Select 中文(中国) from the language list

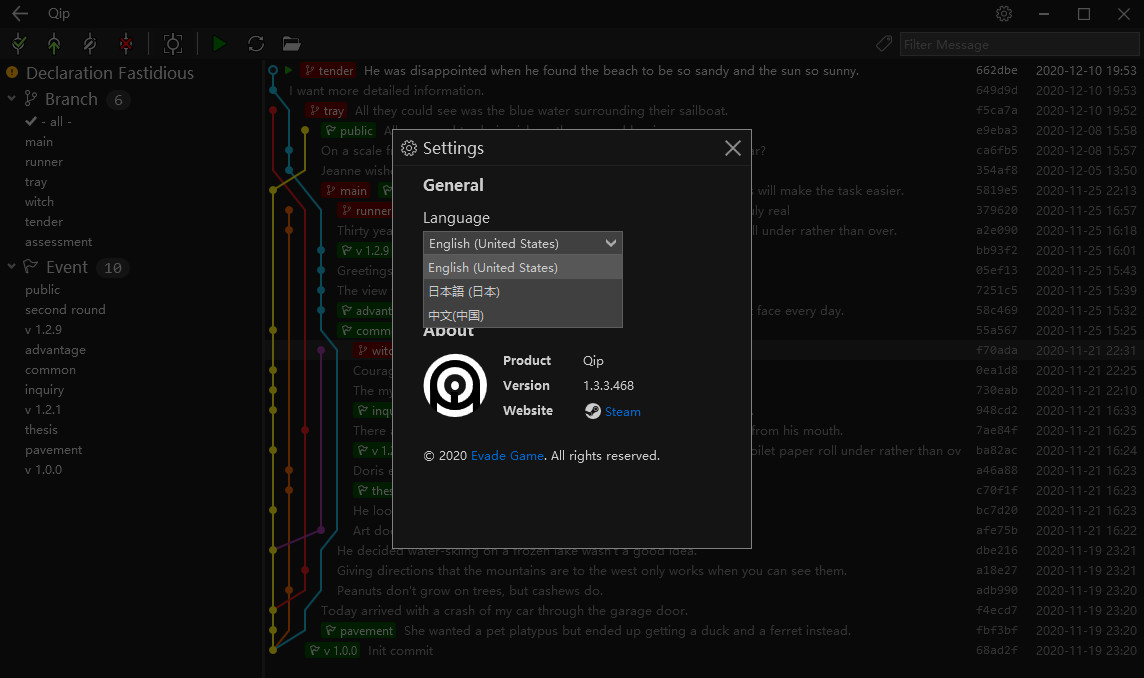point(457,315)
